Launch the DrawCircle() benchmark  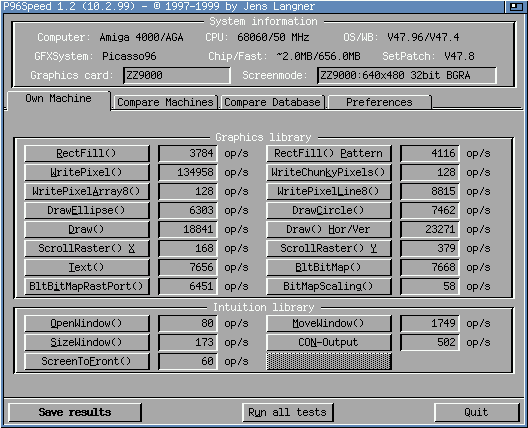click(x=329, y=210)
